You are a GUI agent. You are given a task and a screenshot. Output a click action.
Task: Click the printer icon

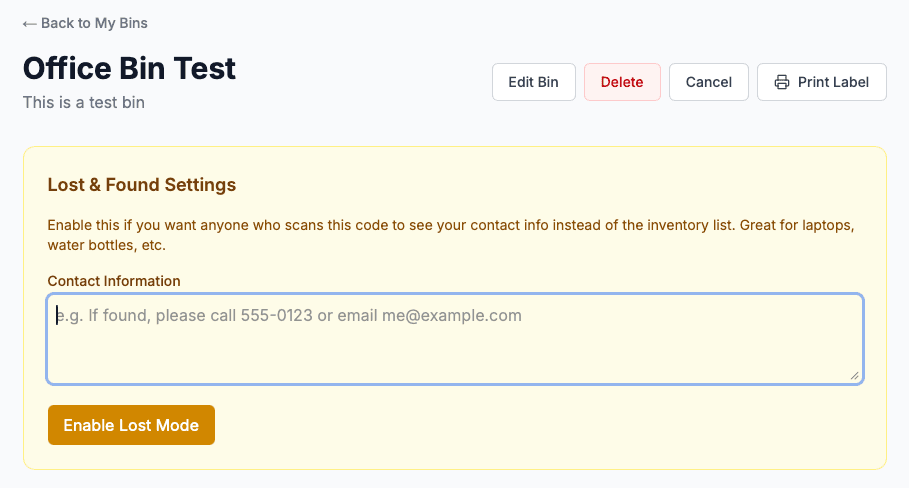782,82
